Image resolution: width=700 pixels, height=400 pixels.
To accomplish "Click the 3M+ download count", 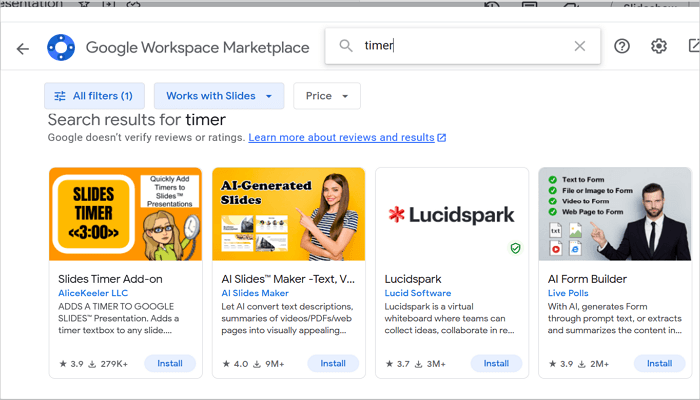I will tap(431, 364).
